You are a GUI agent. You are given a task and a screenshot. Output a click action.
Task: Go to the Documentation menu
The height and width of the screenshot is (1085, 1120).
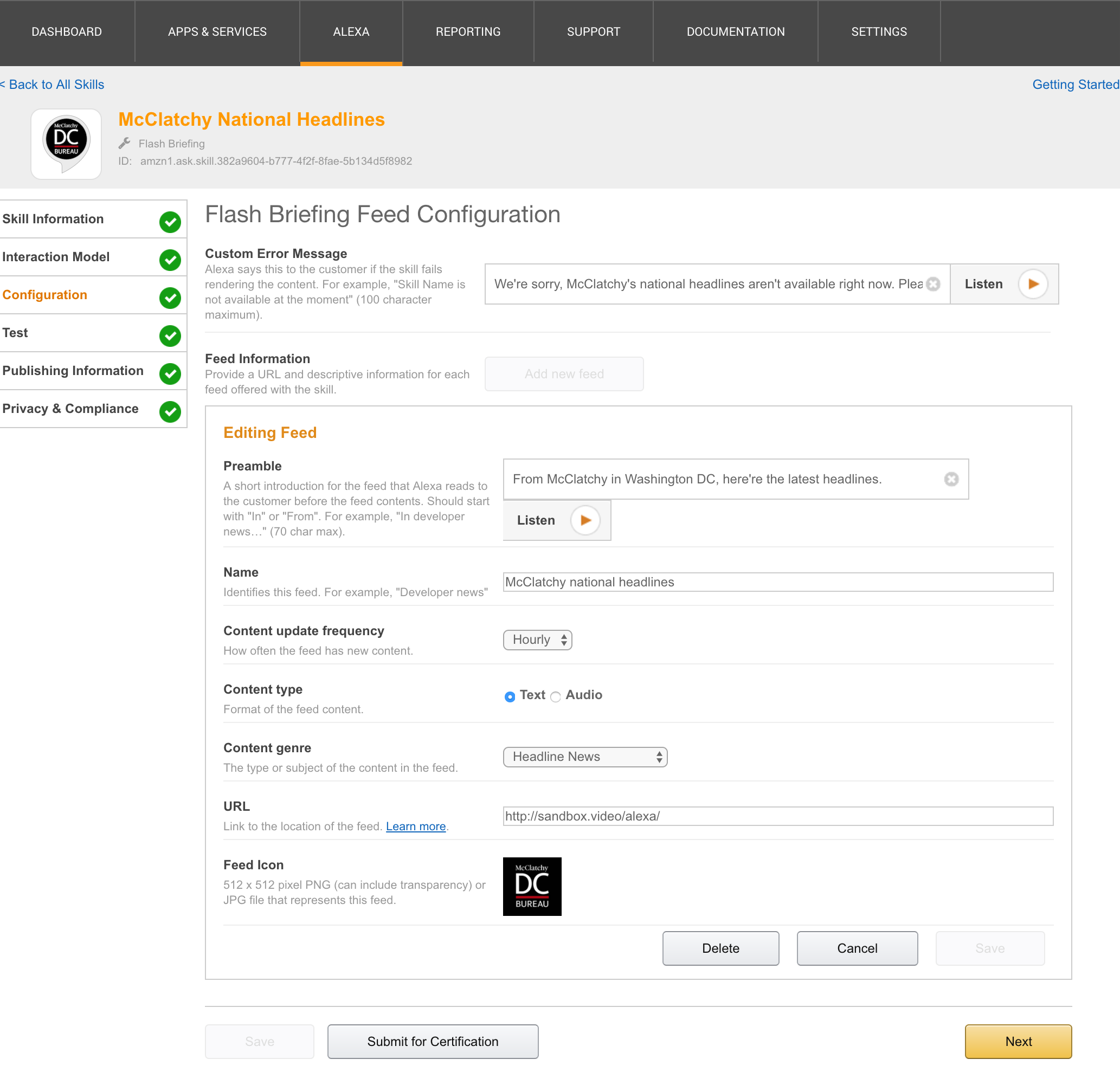tap(736, 32)
